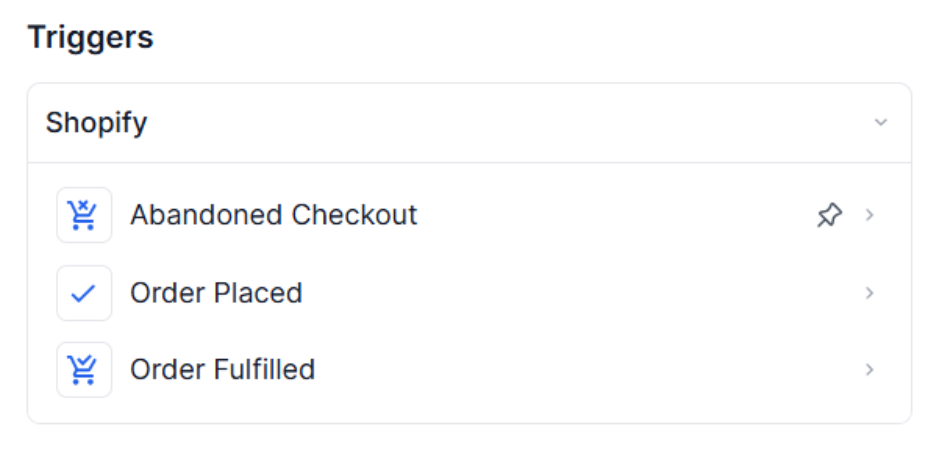Click the Order Placed checkmark icon
941x455 pixels.
(x=84, y=293)
